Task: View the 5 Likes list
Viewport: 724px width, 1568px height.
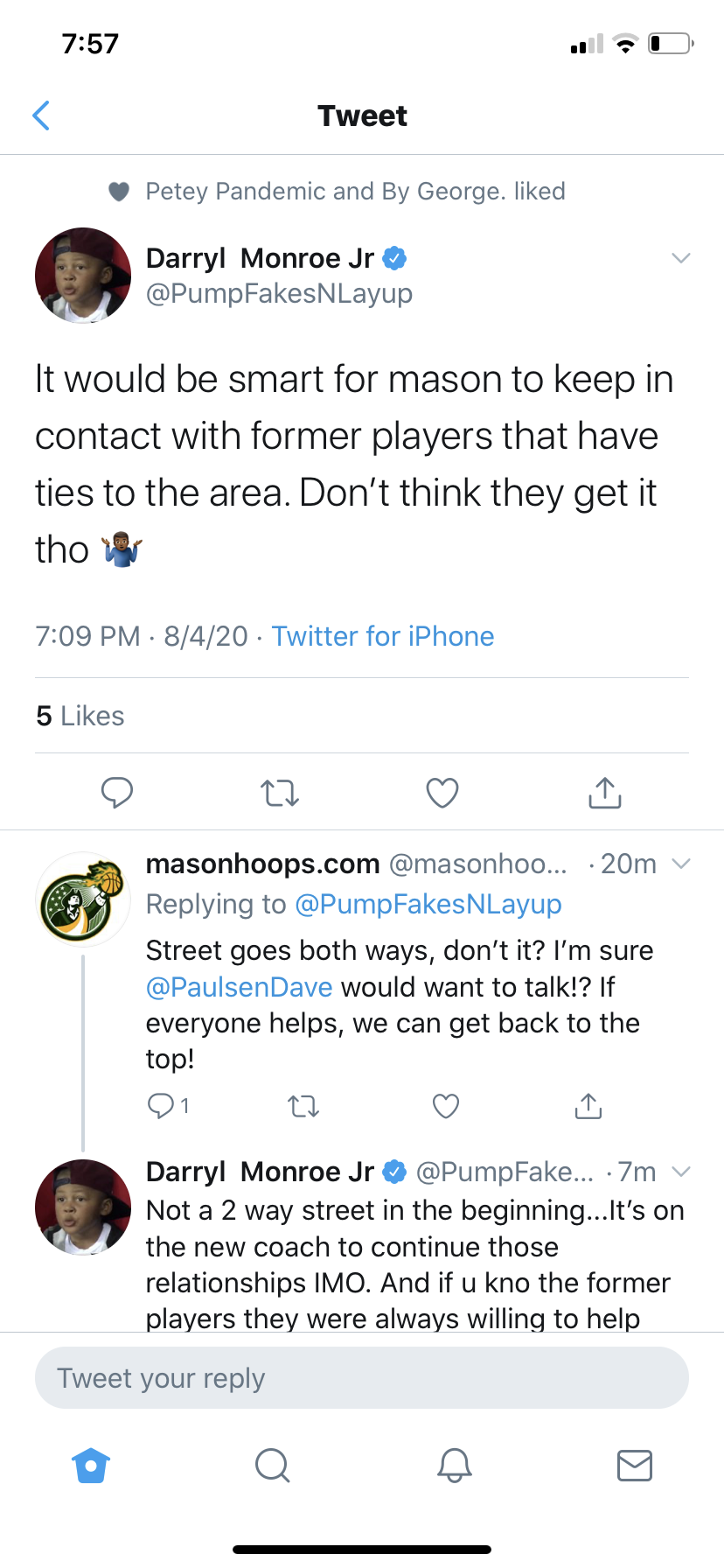Action: [x=80, y=716]
